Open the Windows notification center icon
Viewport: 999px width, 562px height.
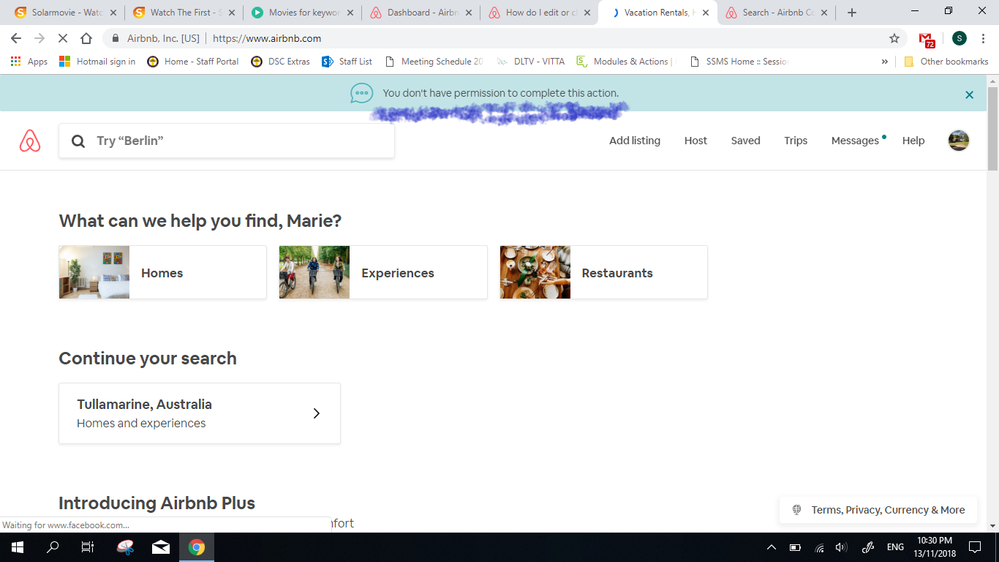click(x=975, y=547)
